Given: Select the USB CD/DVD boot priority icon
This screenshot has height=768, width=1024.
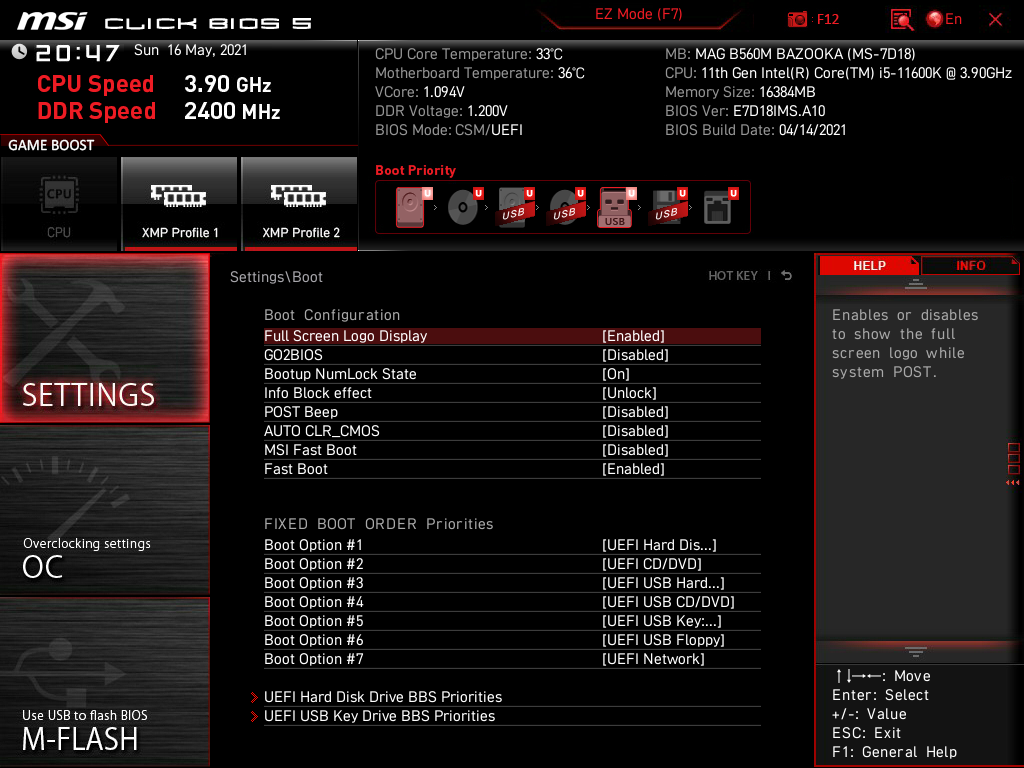Looking at the screenshot, I should [x=566, y=207].
